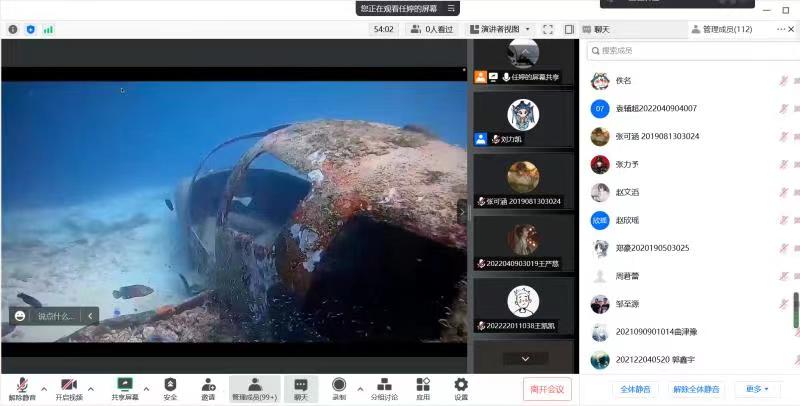Toggle mute for participant 张力予
Image resolution: width=800 pixels, height=406 pixels.
click(x=784, y=164)
